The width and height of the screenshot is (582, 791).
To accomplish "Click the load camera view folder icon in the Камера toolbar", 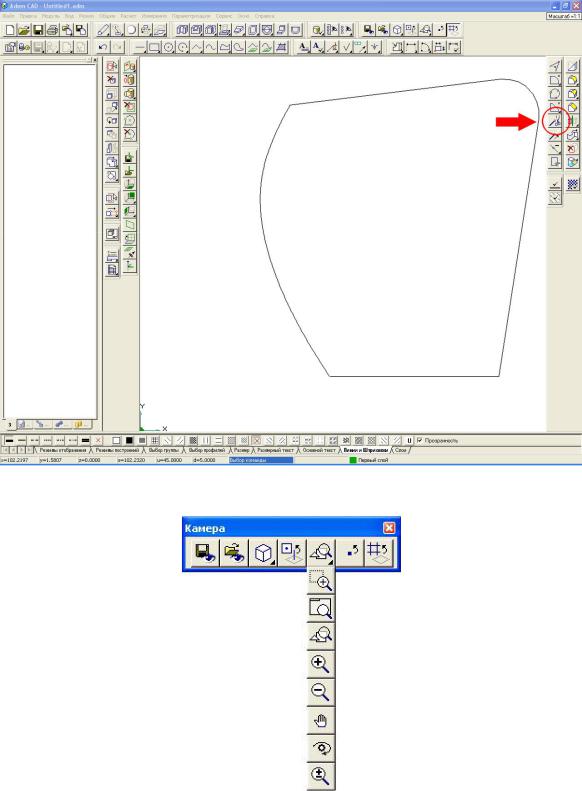I will point(234,552).
